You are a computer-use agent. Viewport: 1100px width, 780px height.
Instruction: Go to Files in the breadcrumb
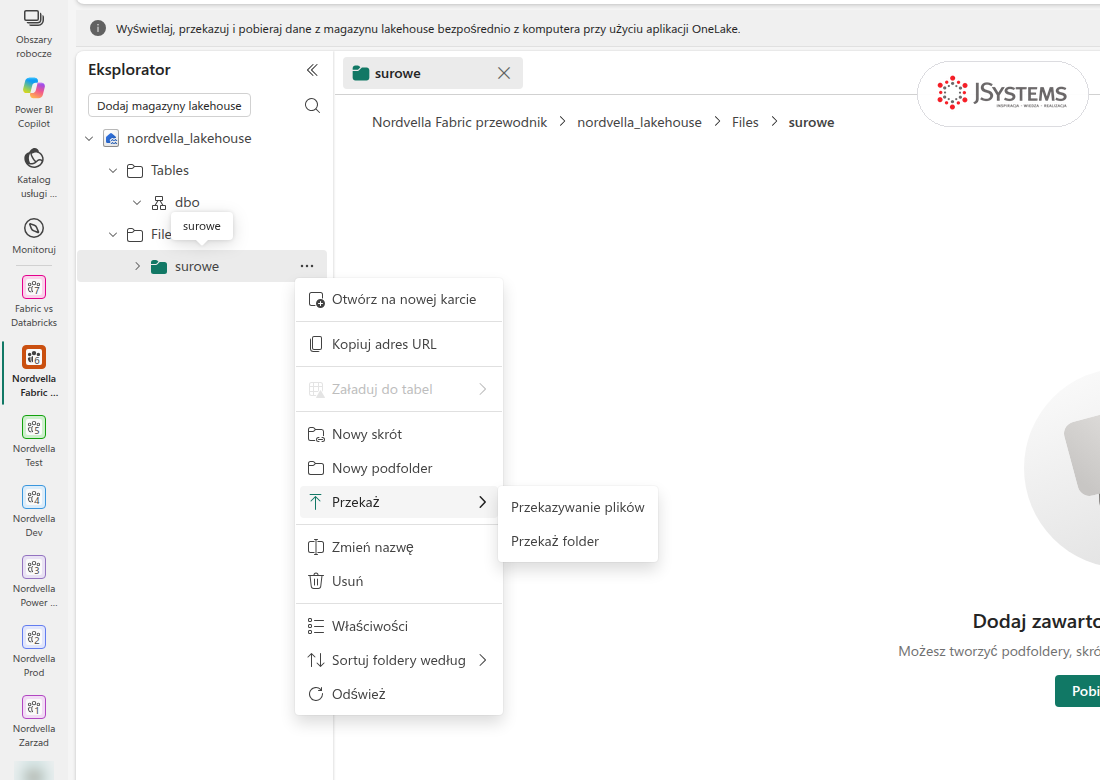(745, 122)
